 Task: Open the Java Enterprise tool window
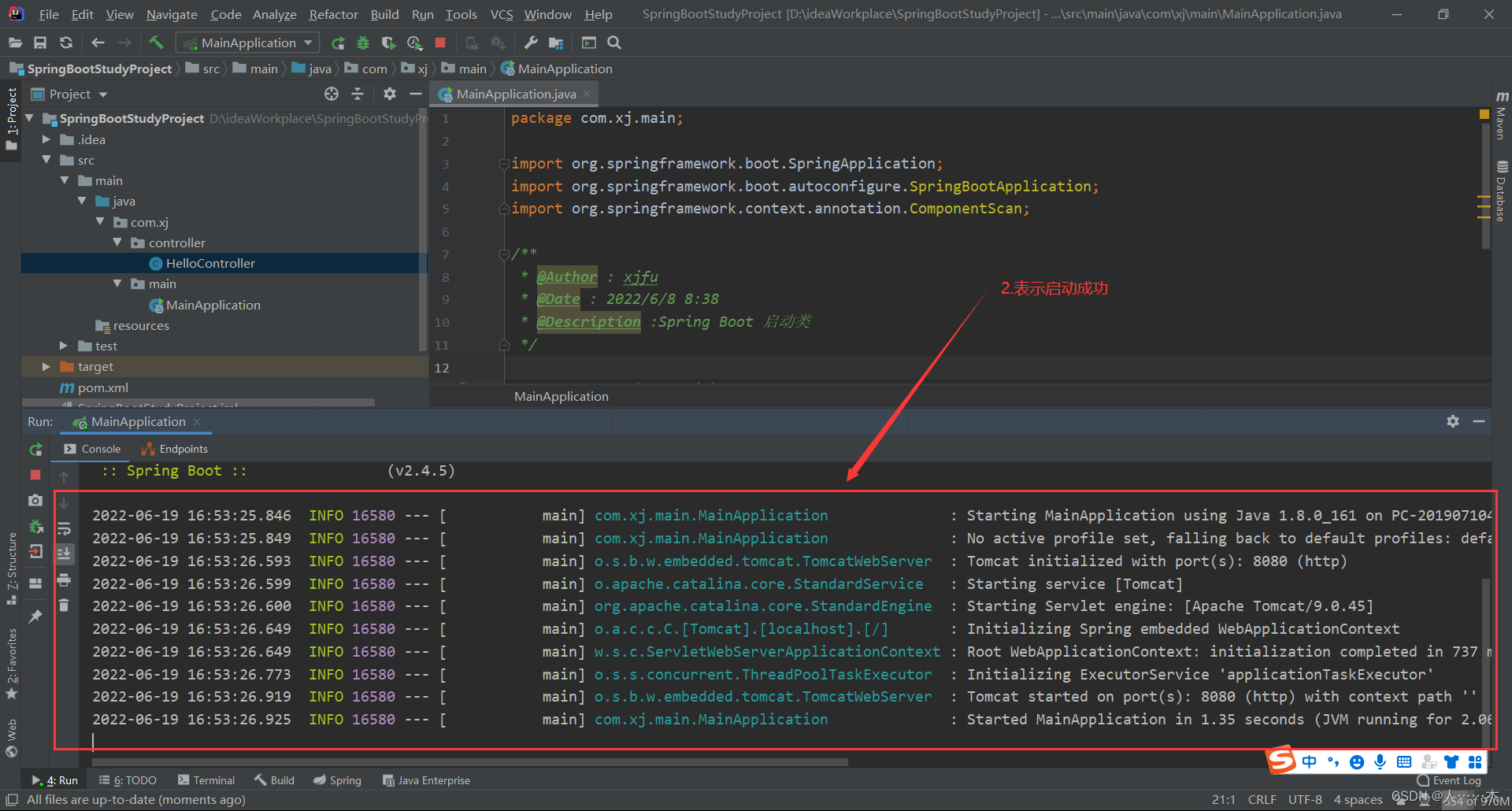tap(426, 780)
